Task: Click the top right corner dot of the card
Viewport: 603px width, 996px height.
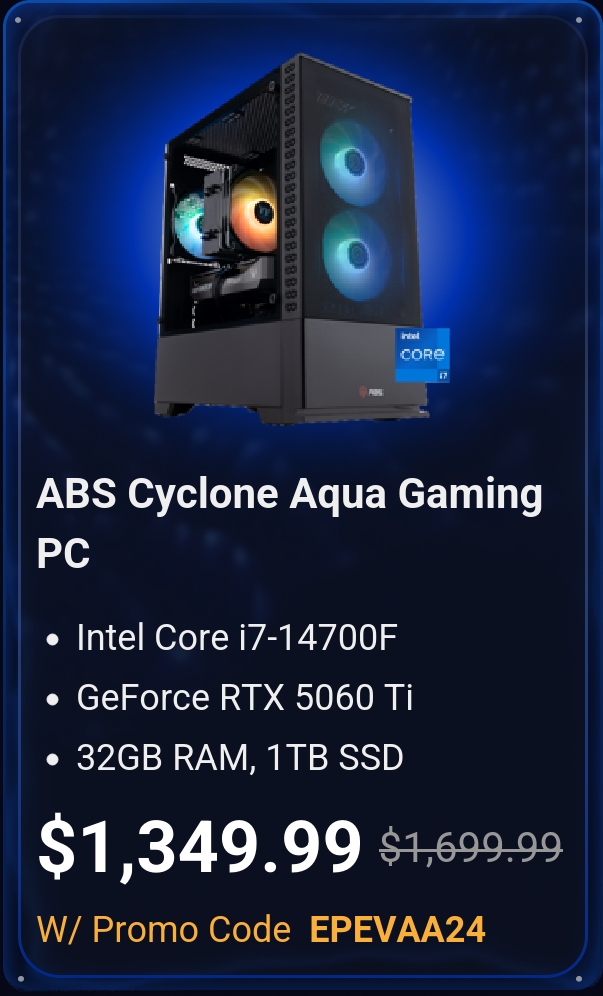Action: coord(579,20)
